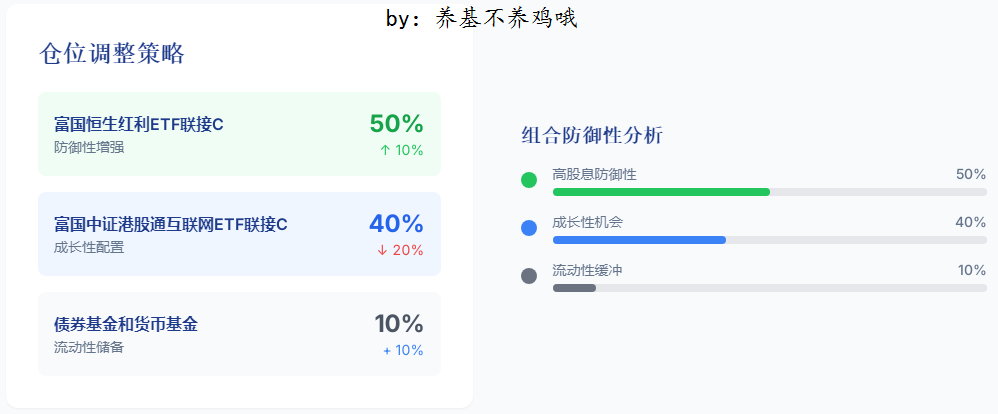Click the green dot beside 高股息防御性
Image resolution: width=998 pixels, height=414 pixels.
point(529,180)
